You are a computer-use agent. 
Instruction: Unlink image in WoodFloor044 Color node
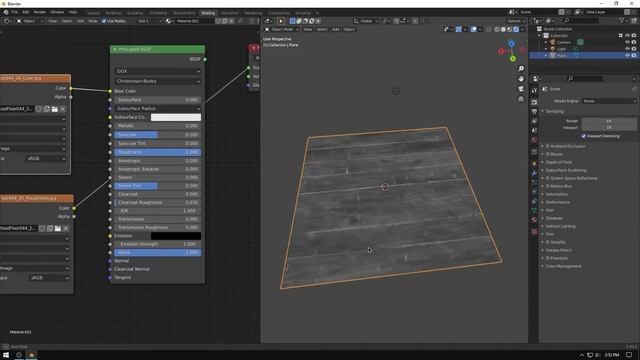click(63, 109)
